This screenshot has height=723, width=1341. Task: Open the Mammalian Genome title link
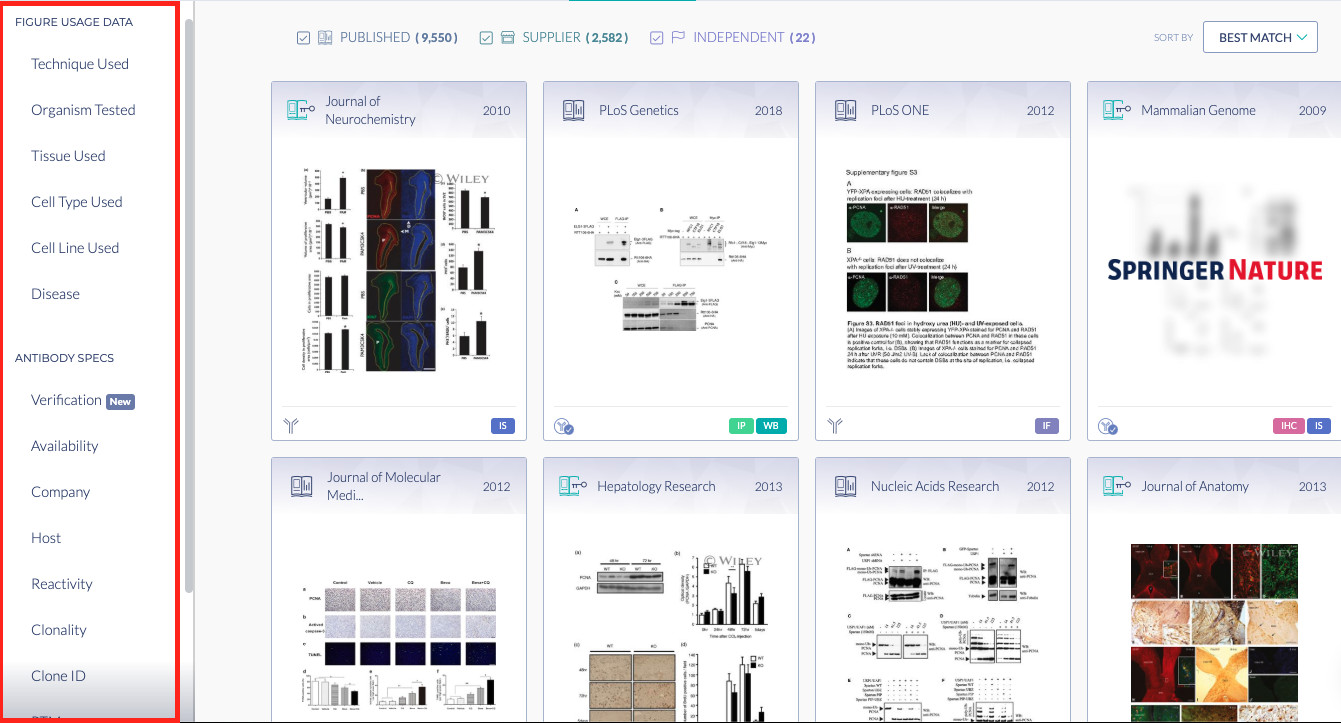[1198, 110]
